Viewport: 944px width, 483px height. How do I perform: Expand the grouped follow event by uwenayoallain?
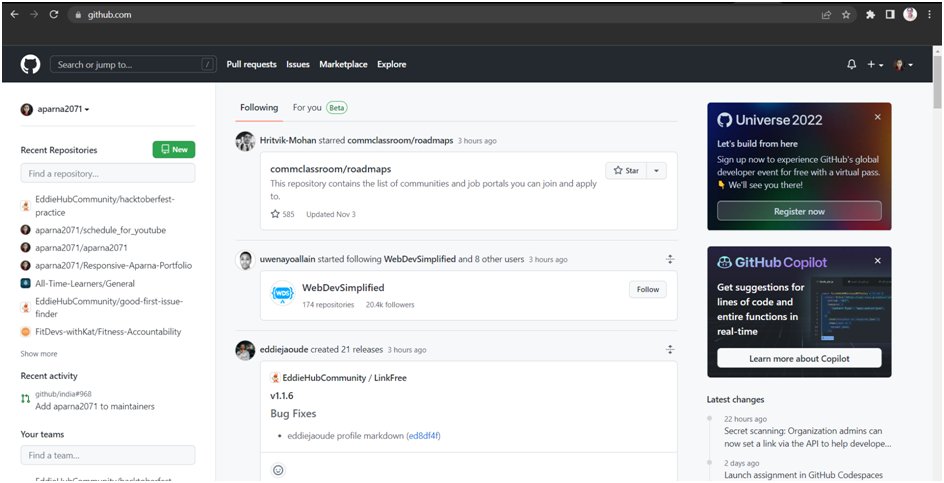(x=669, y=260)
